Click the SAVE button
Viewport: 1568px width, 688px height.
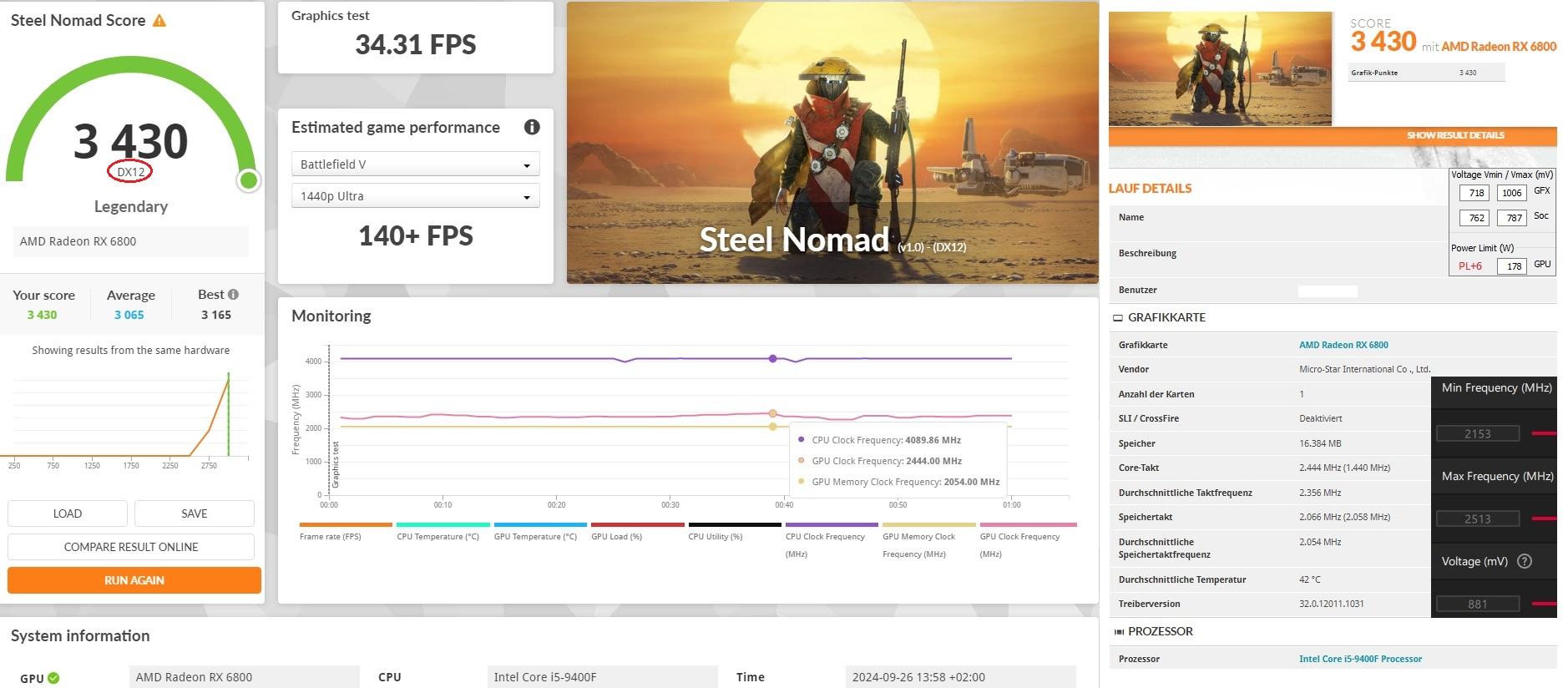point(195,513)
